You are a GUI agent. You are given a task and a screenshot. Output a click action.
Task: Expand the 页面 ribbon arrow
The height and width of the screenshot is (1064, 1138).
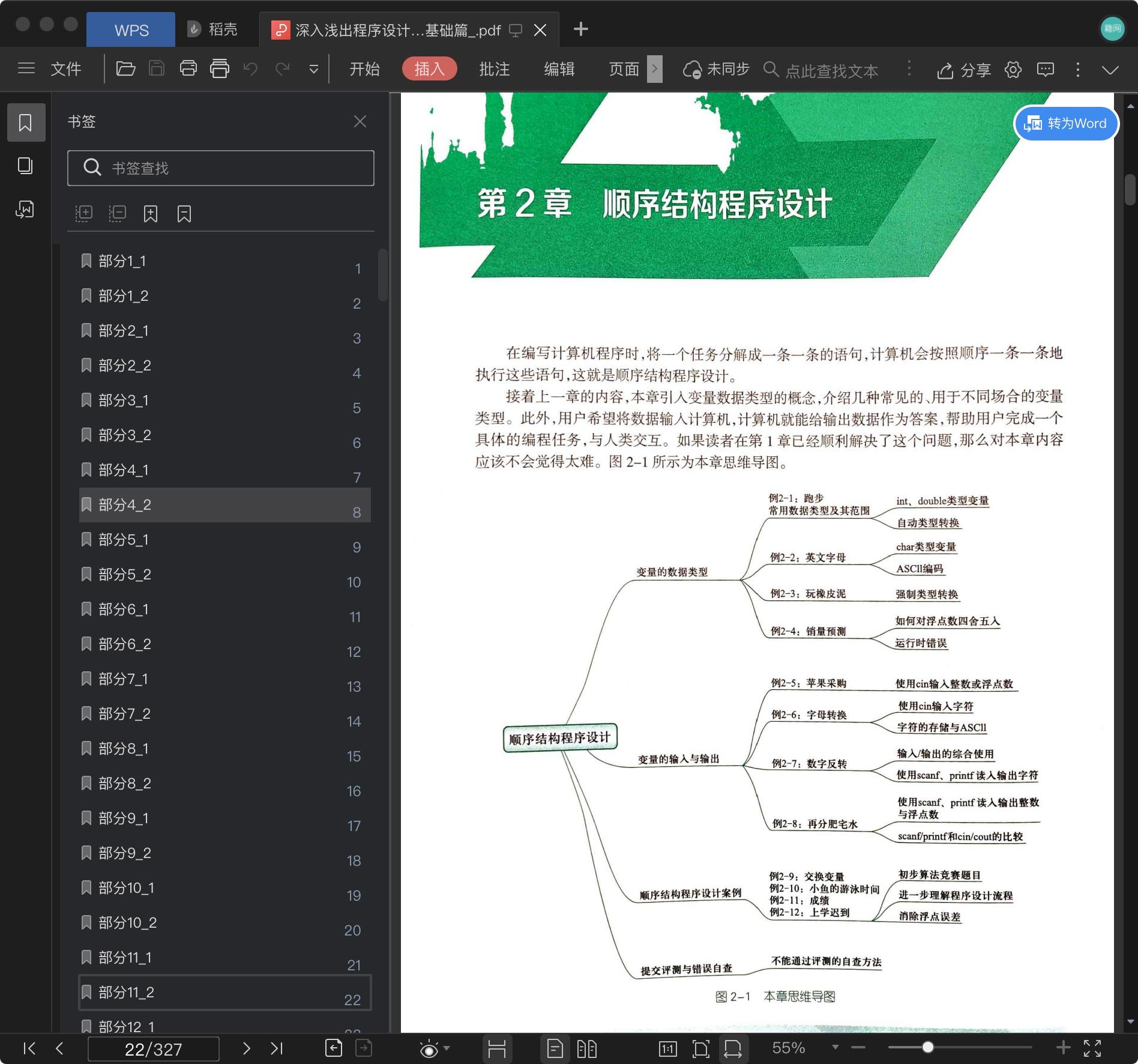pyautogui.click(x=654, y=68)
